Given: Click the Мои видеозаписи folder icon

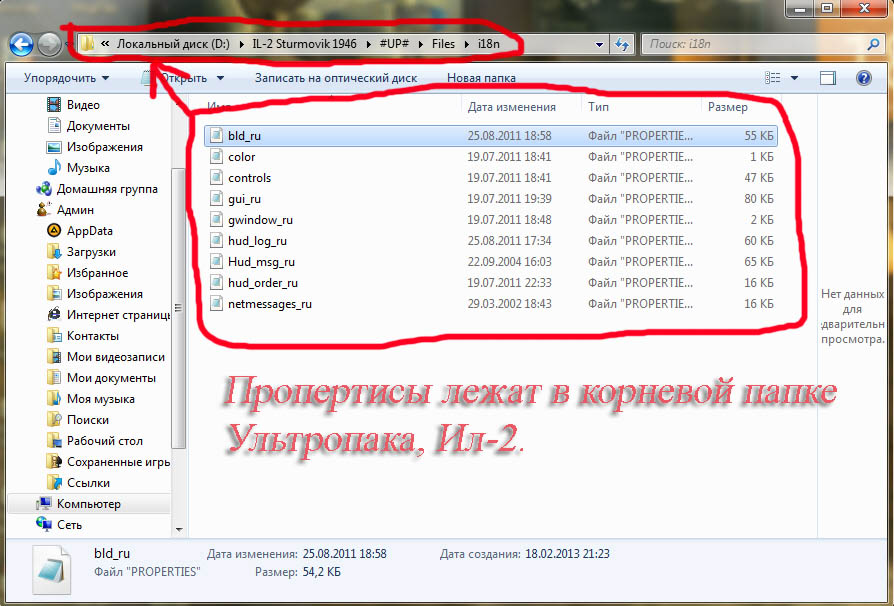Looking at the screenshot, I should (54, 357).
